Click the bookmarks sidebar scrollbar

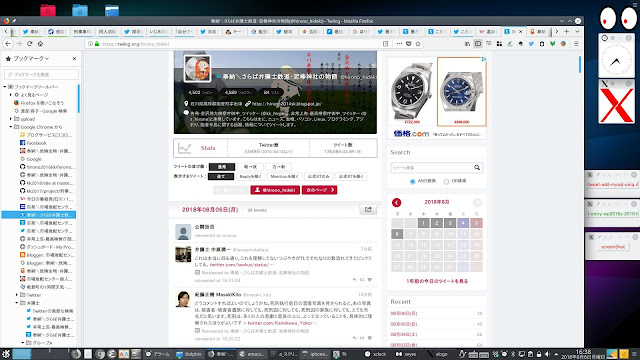78,98
